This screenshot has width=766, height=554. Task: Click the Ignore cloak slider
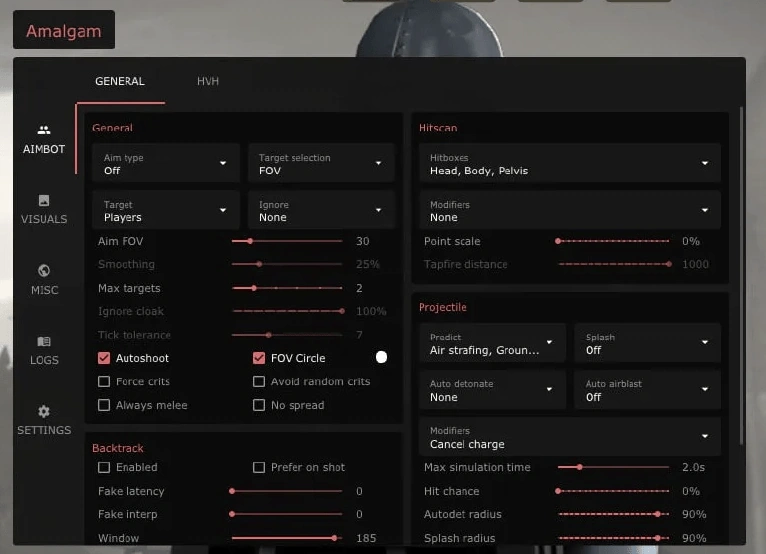[x=287, y=311]
